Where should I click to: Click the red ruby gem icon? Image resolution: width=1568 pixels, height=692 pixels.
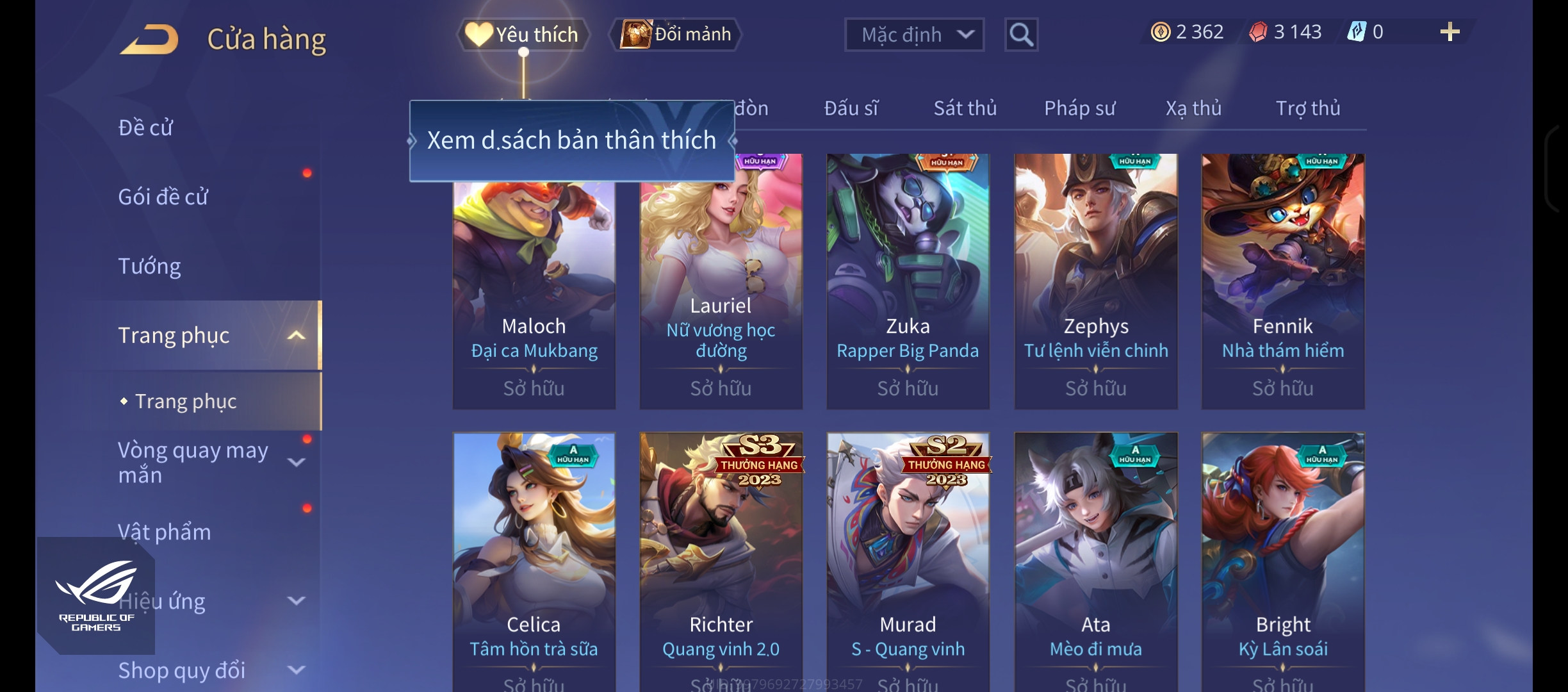[x=1258, y=32]
